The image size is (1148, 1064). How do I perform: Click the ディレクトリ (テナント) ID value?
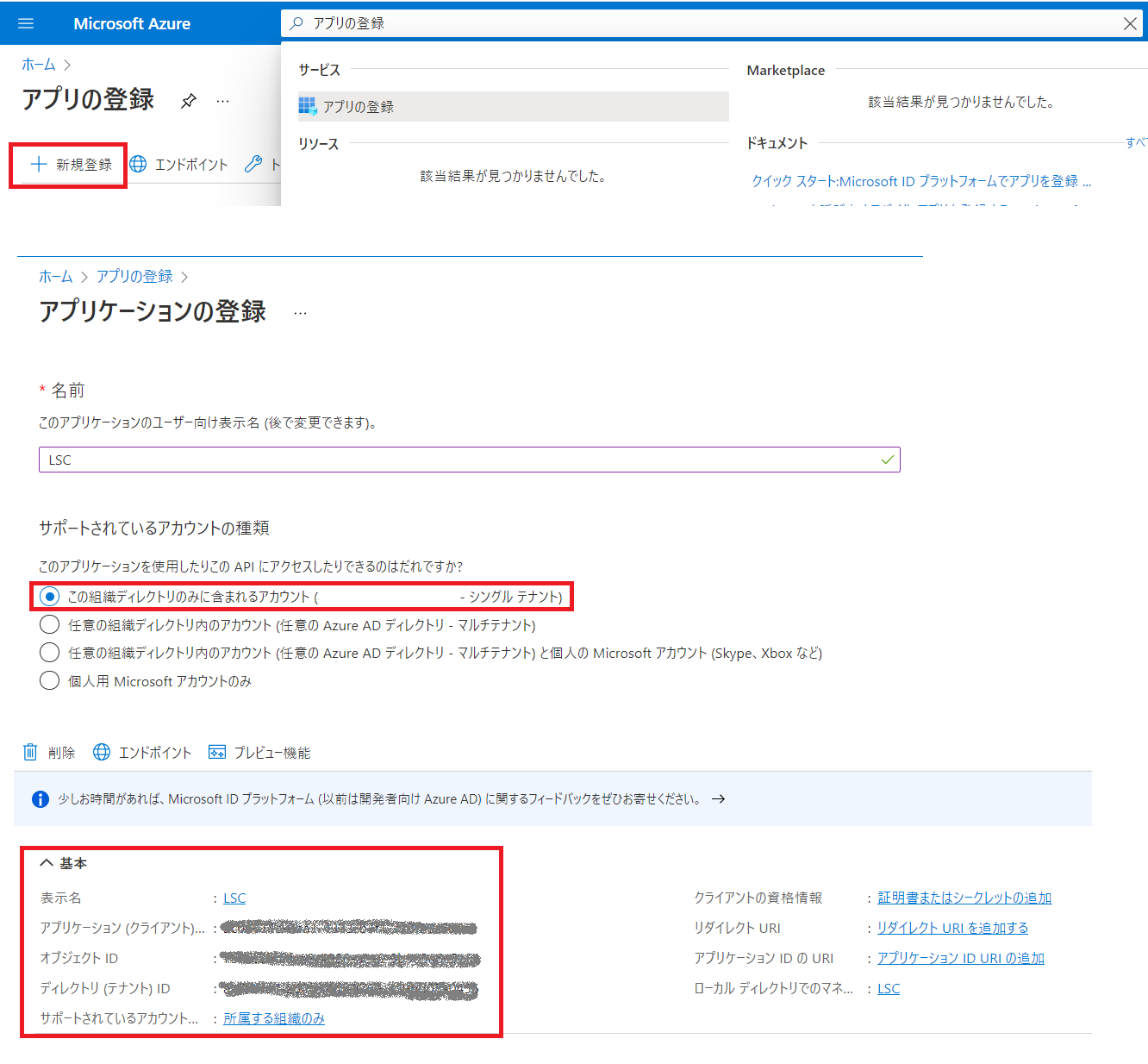click(348, 989)
